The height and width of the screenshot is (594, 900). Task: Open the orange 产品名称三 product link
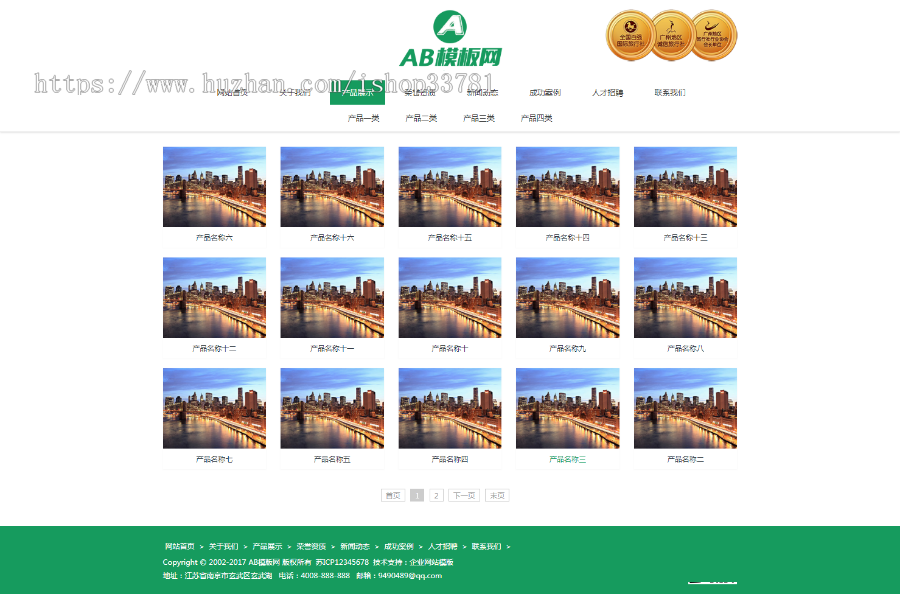[x=567, y=458]
